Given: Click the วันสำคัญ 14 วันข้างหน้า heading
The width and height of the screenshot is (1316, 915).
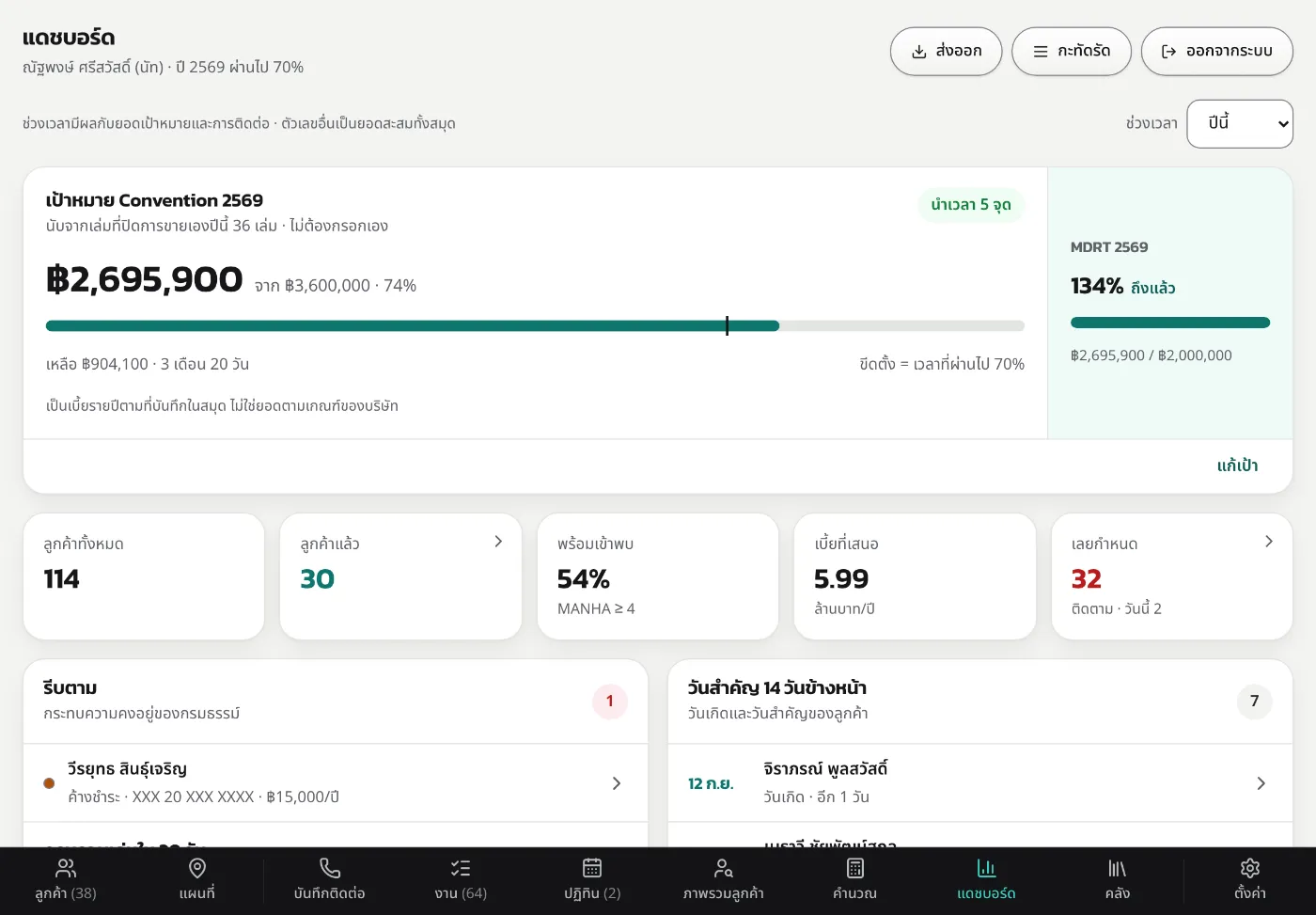Looking at the screenshot, I should click(x=777, y=688).
